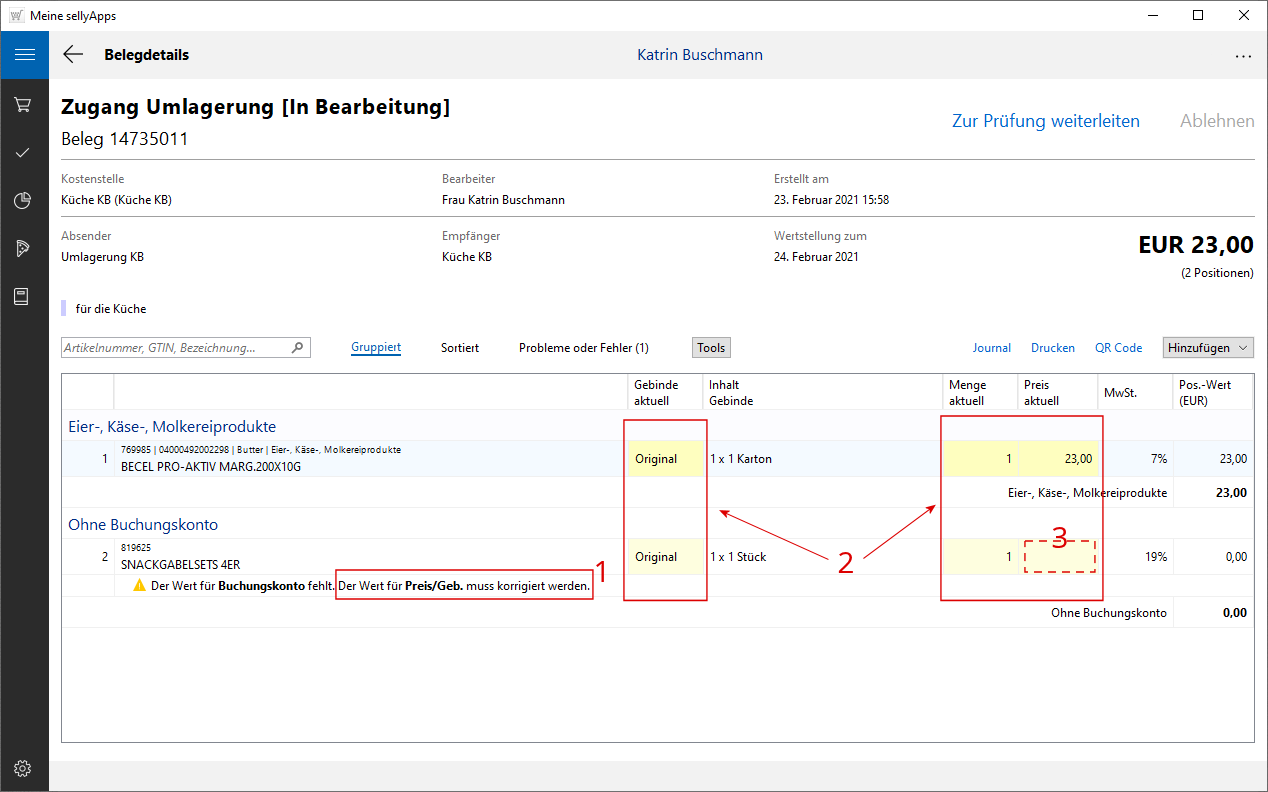The image size is (1268, 792).
Task: Click the Drucken link
Action: click(1053, 348)
